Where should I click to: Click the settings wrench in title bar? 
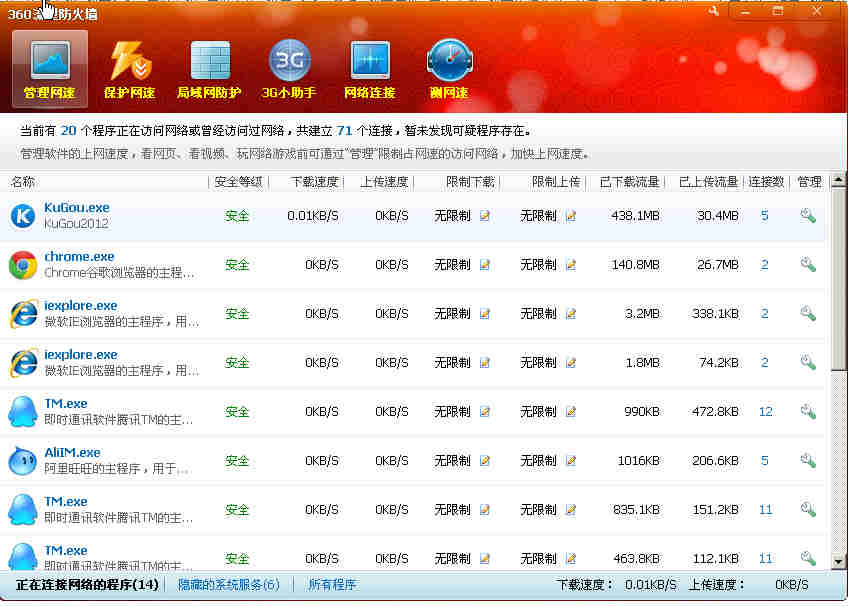713,11
